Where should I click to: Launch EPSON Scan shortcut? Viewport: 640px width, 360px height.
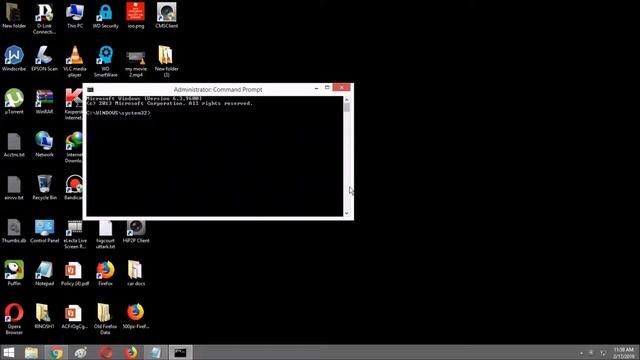[x=44, y=58]
